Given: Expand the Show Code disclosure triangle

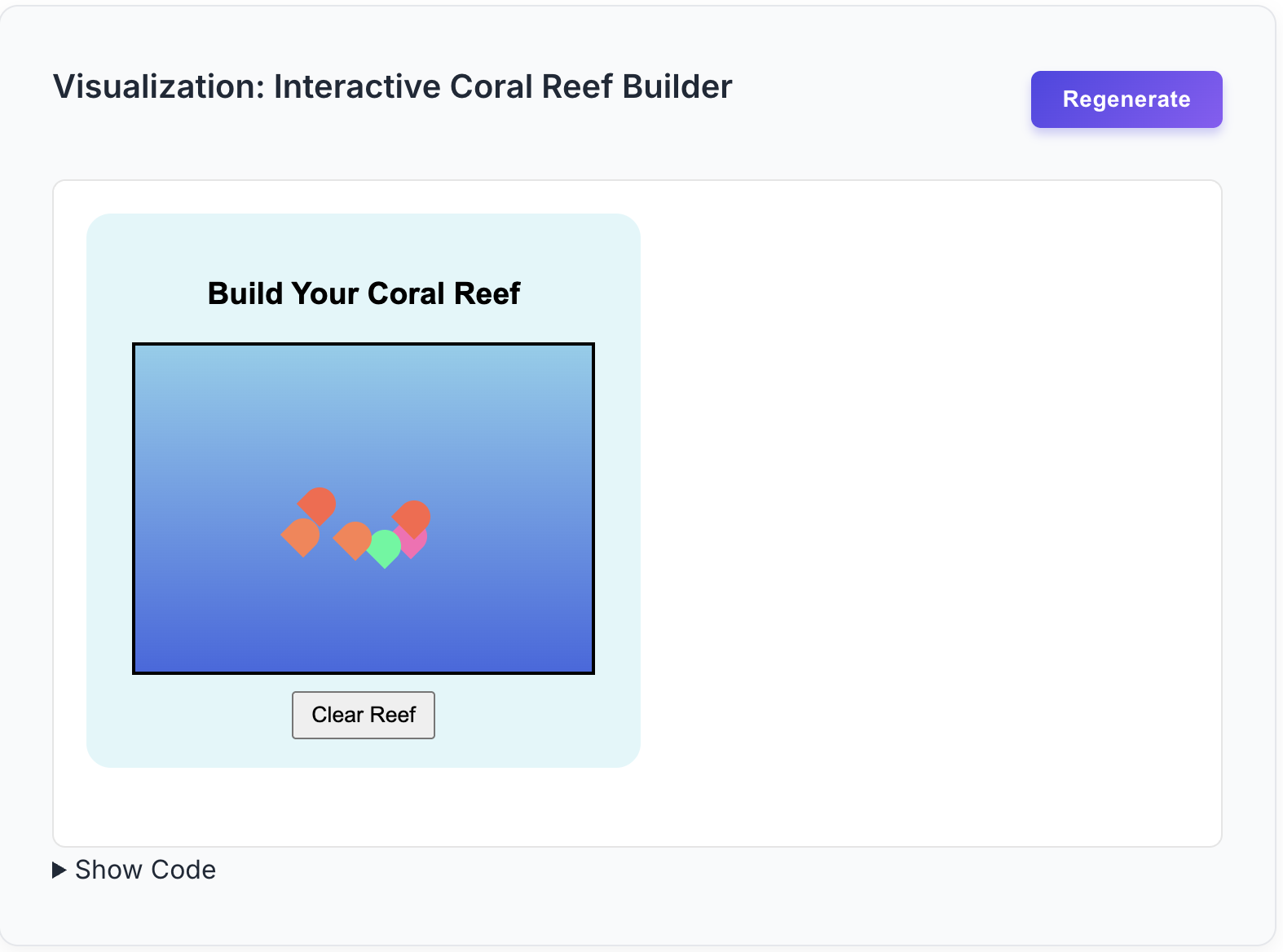Looking at the screenshot, I should point(59,870).
